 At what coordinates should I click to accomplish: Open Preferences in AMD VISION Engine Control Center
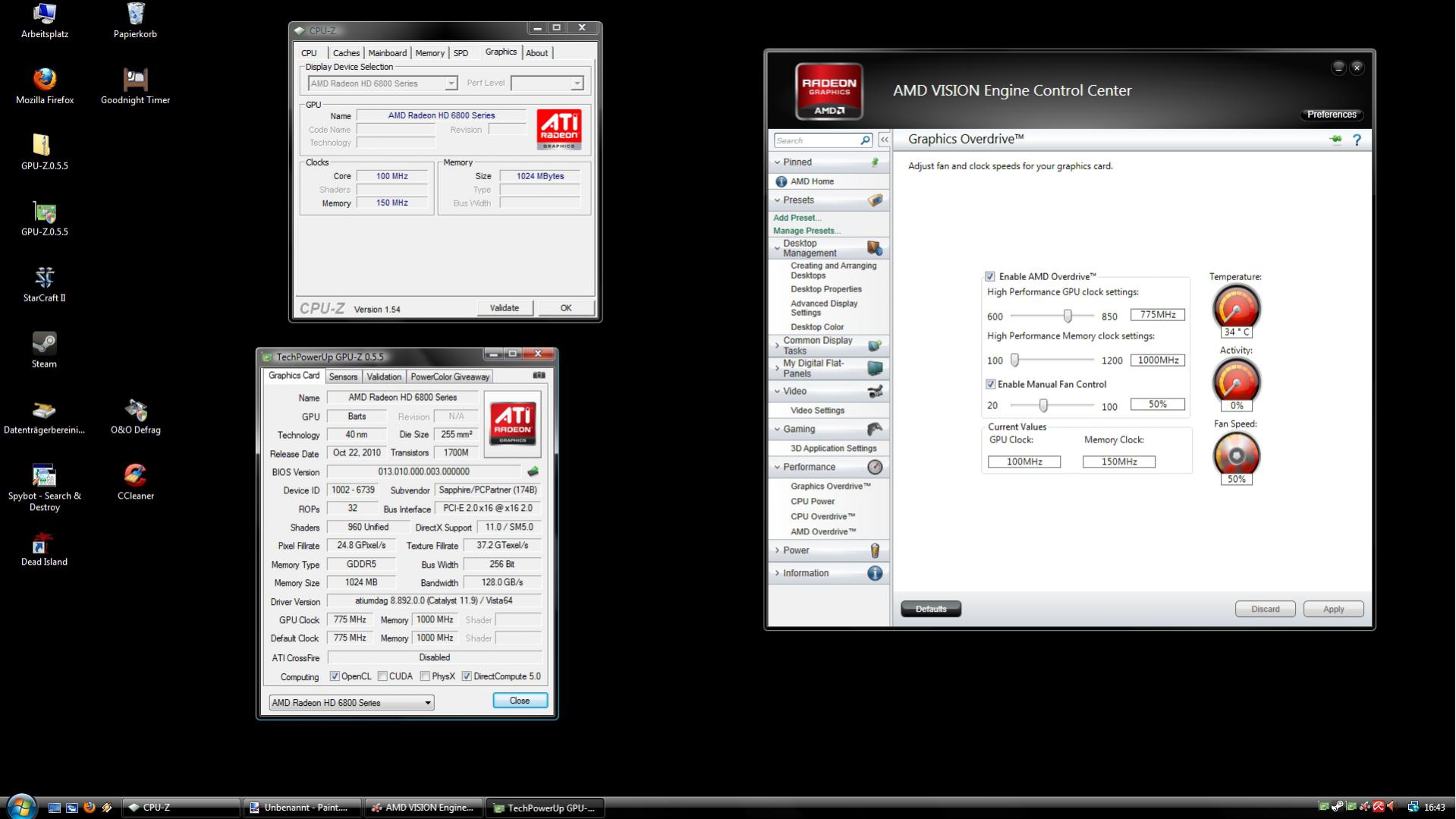point(1332,115)
